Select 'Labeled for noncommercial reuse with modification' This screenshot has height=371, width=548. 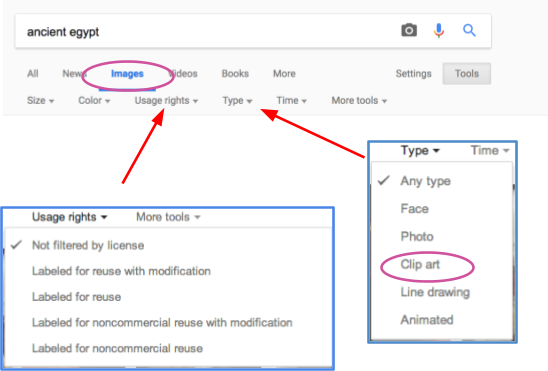(162, 322)
